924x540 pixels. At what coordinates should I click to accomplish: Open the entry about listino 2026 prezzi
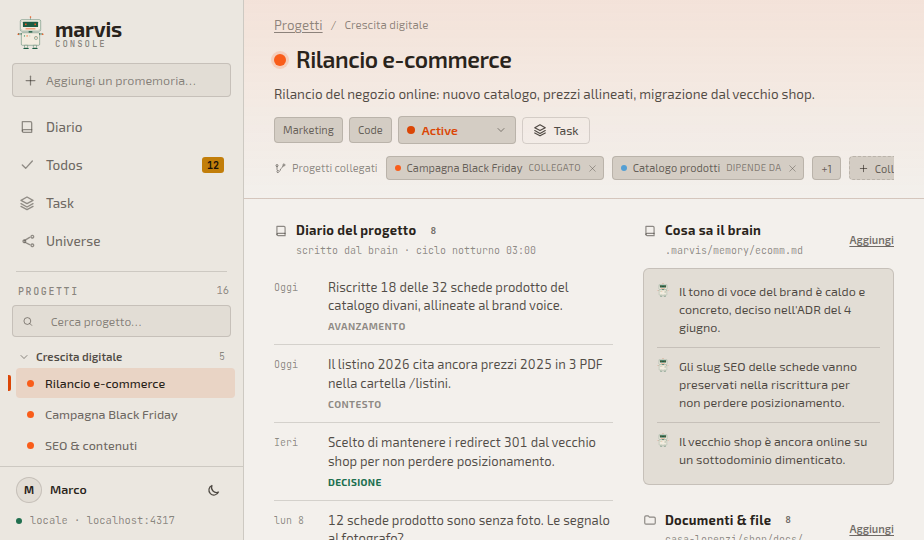tap(466, 374)
